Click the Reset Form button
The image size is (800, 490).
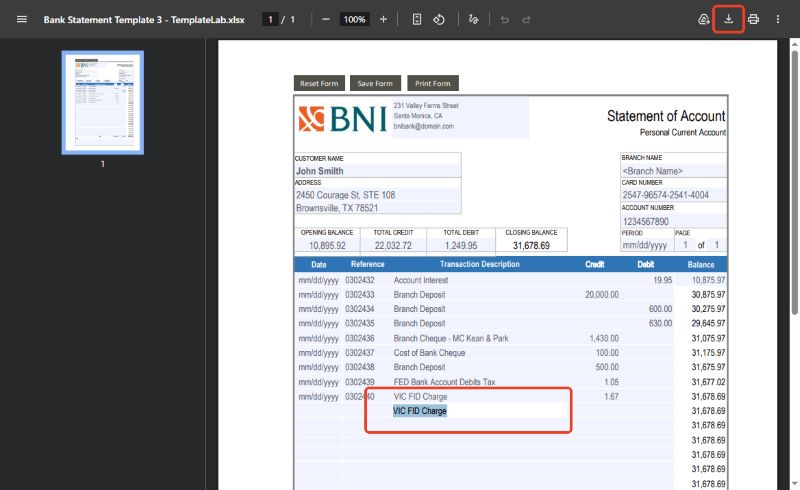[x=319, y=83]
